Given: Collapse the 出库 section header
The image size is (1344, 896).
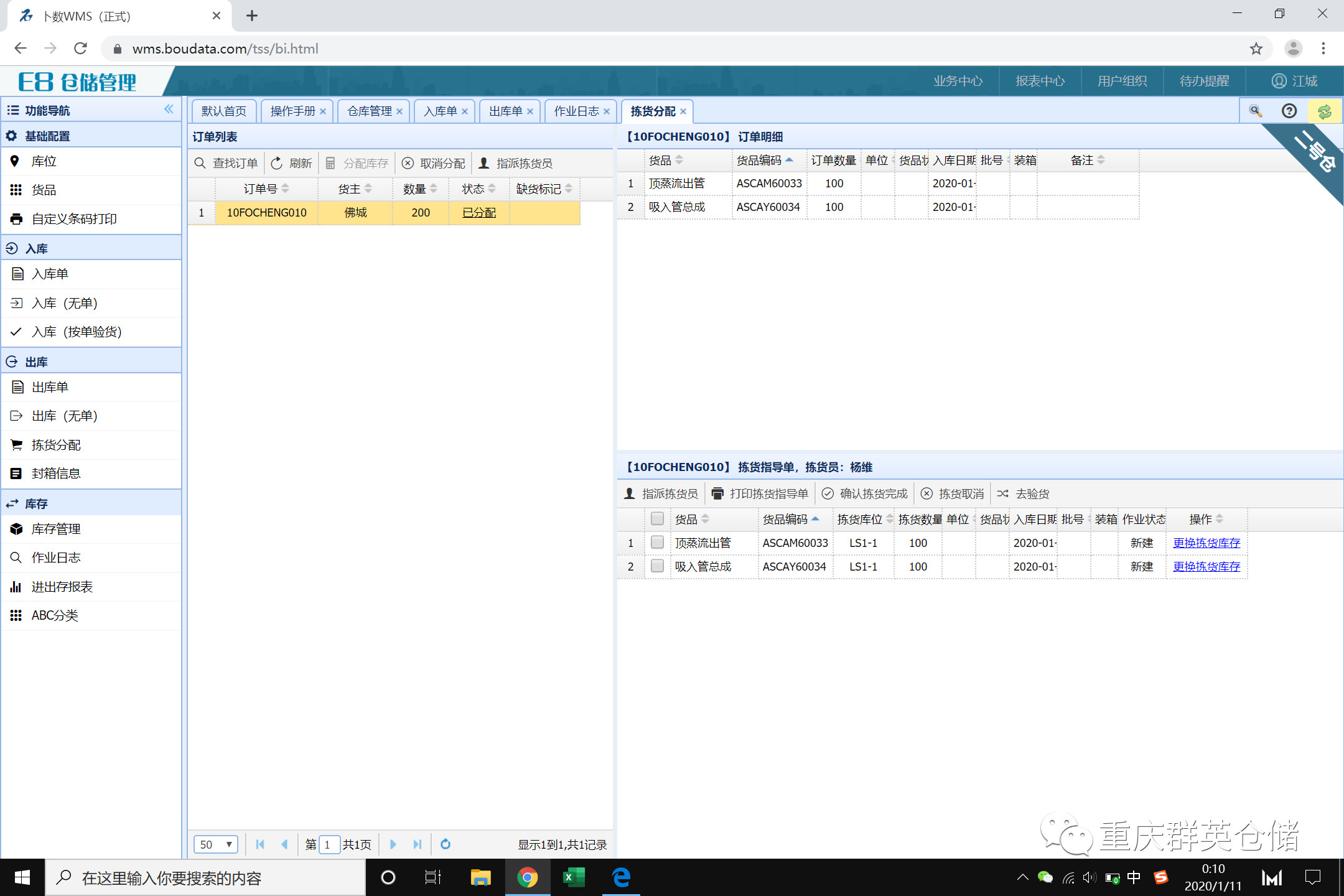Looking at the screenshot, I should (91, 362).
